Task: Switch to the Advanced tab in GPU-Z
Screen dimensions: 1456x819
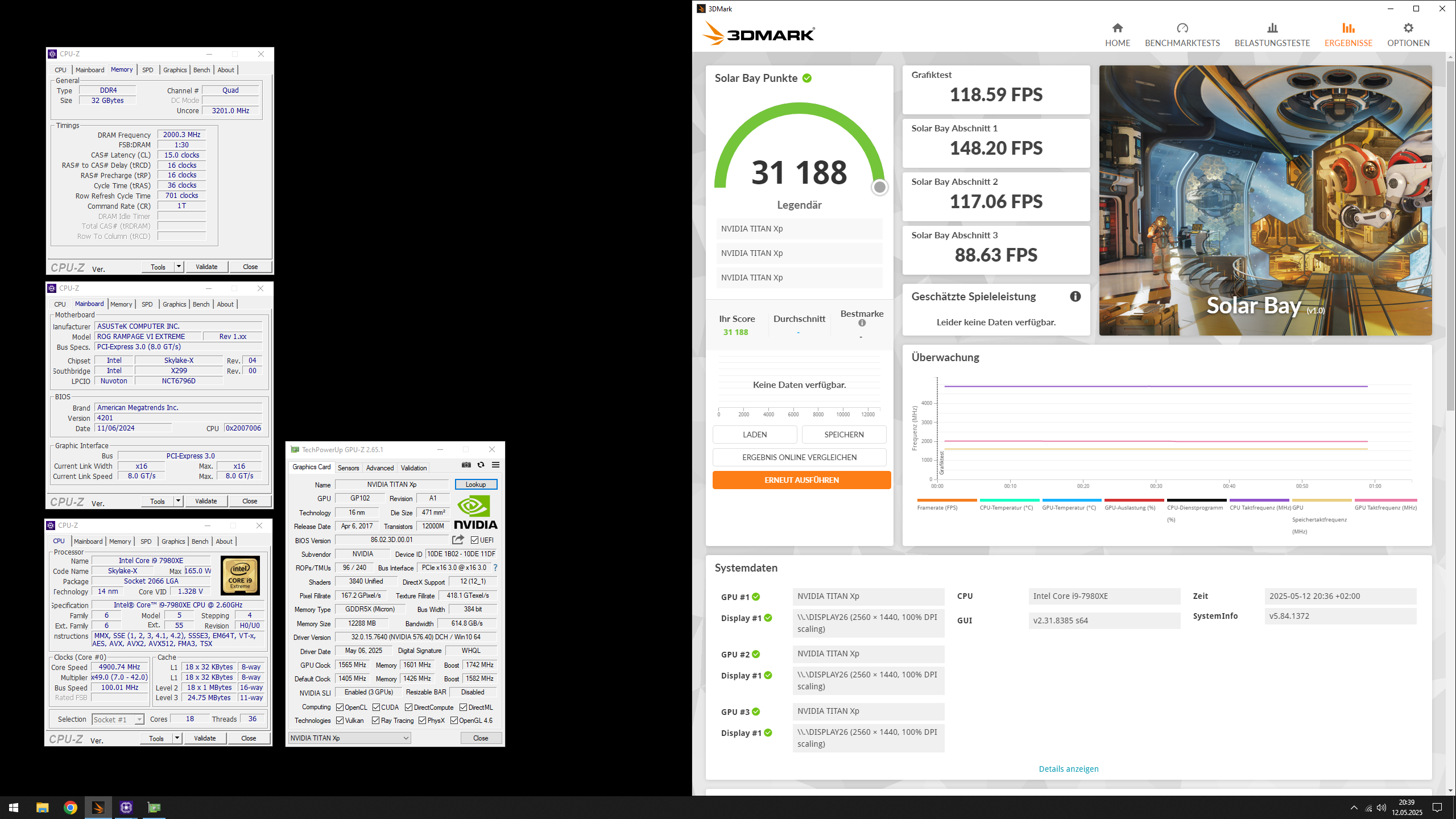Action: pyautogui.click(x=379, y=468)
